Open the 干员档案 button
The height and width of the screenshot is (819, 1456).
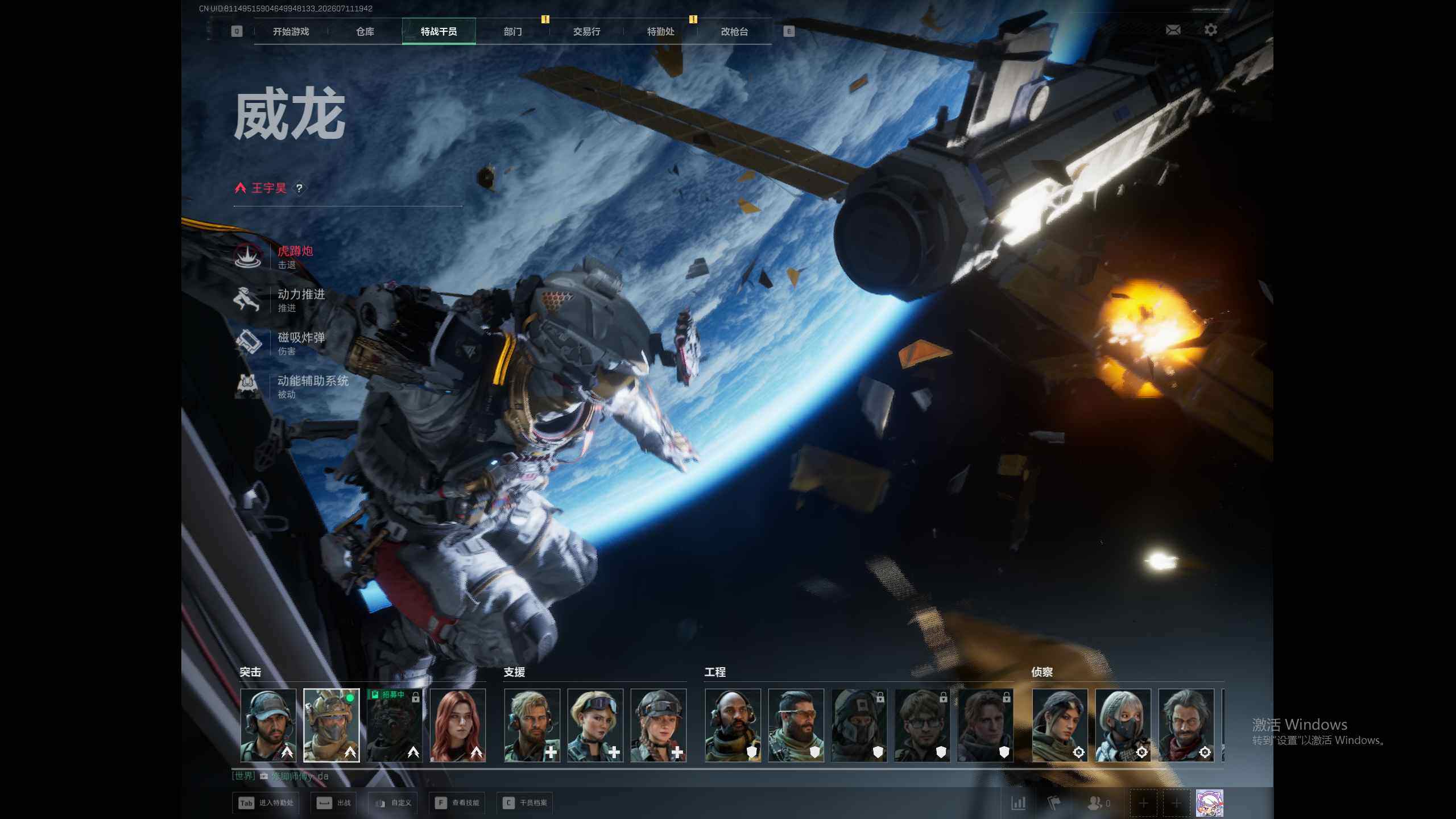(x=525, y=803)
